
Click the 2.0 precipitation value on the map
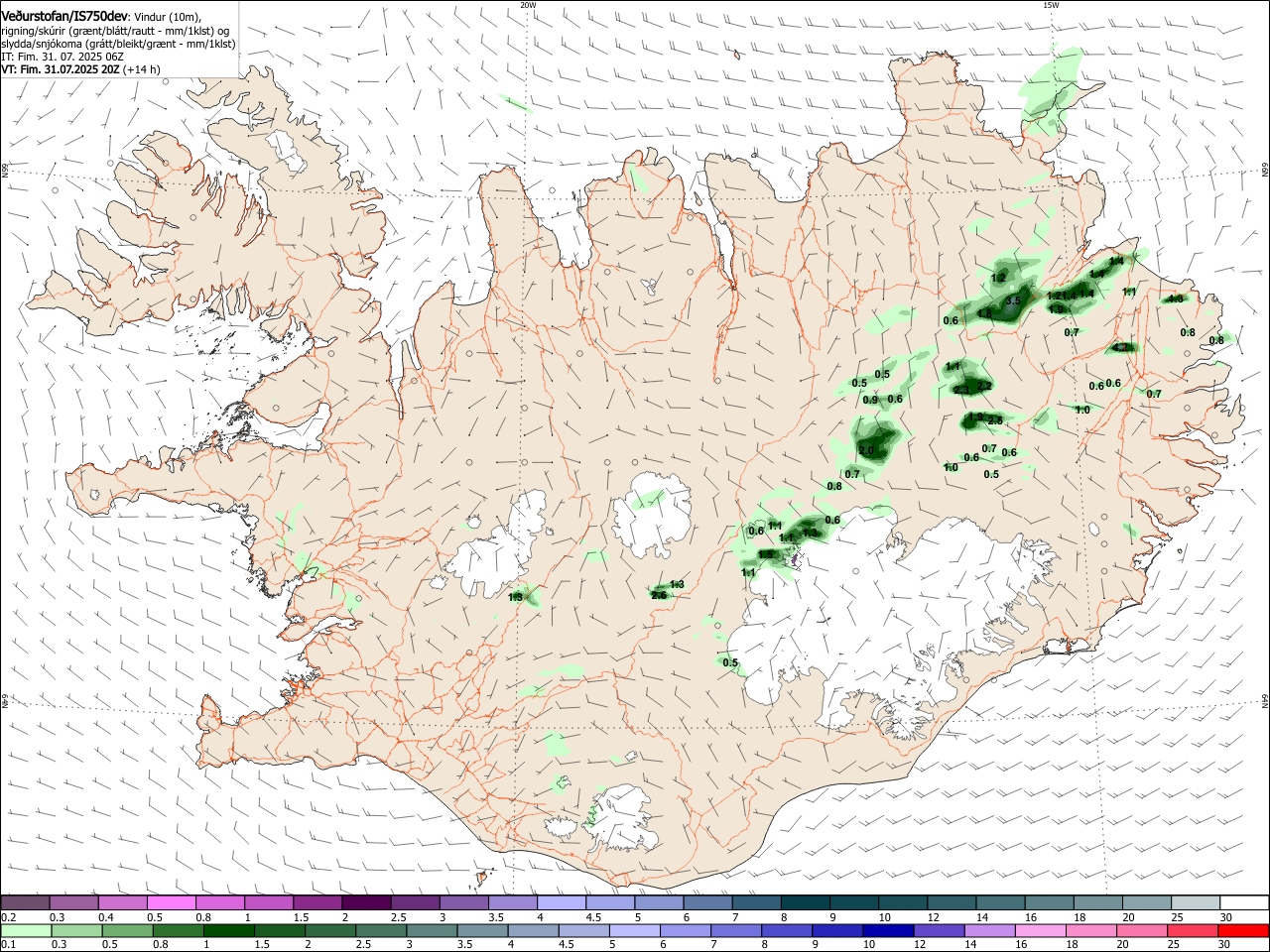pos(866,451)
